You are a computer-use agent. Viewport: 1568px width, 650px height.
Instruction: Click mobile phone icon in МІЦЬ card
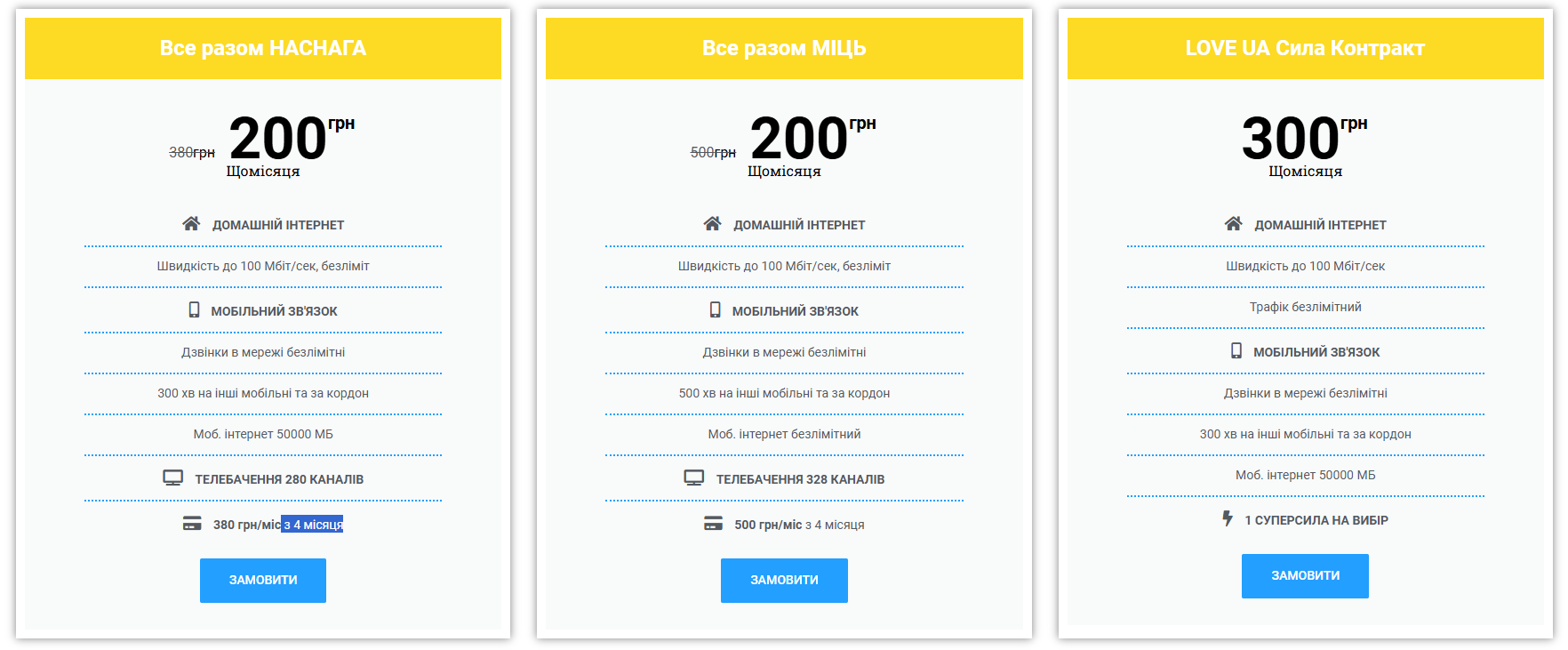tap(715, 310)
